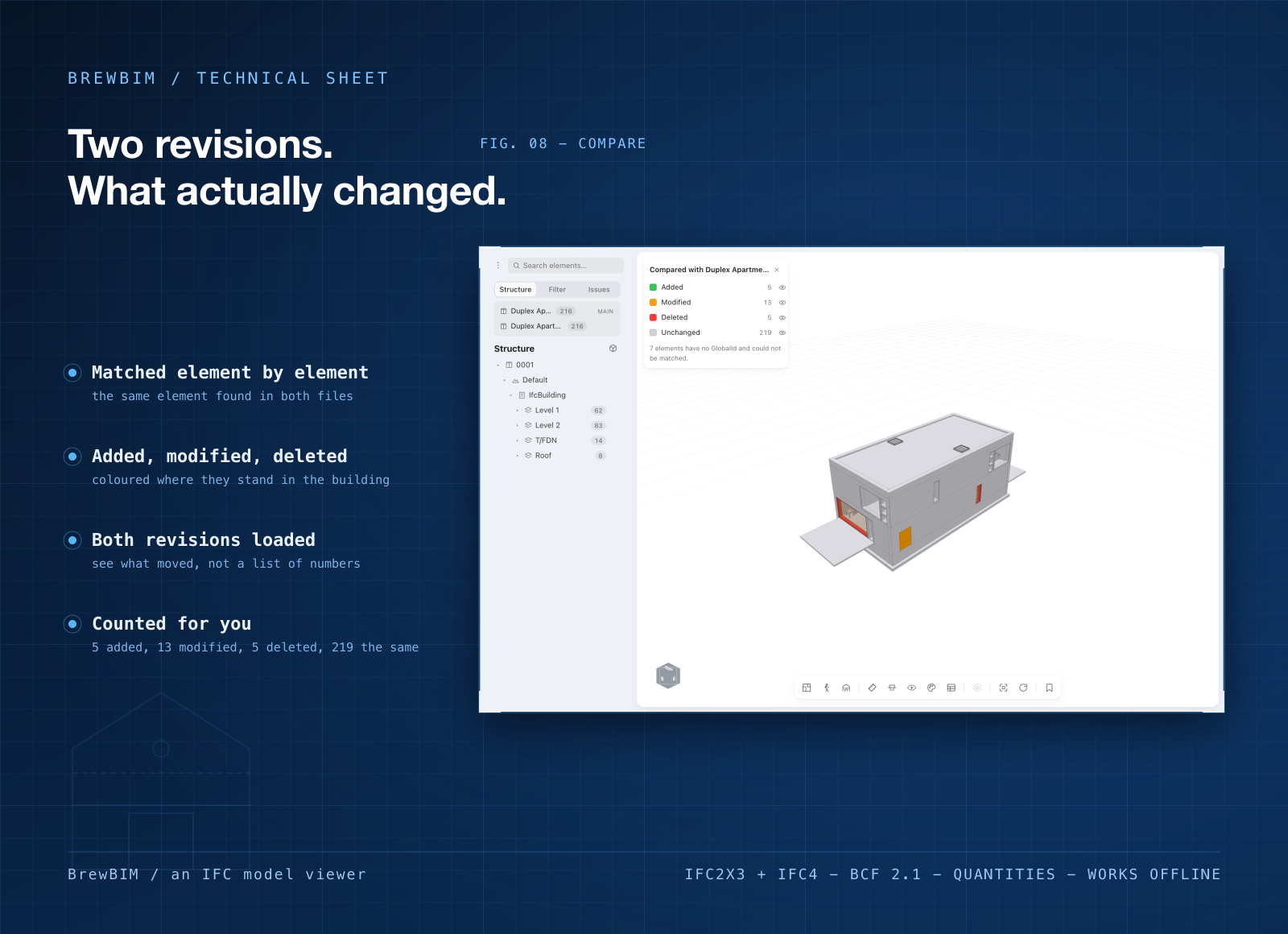The image size is (1288, 934).
Task: Close the Compared with Duplex panel
Action: point(777,270)
